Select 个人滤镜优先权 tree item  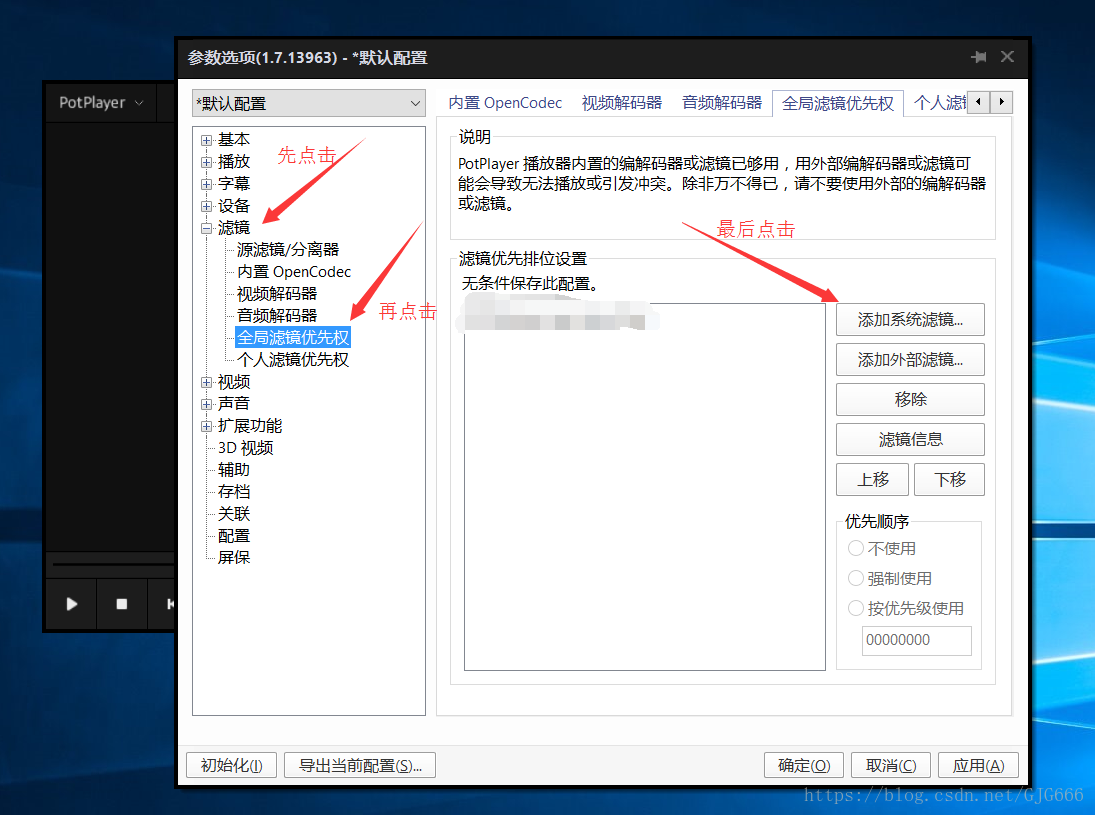tap(293, 360)
